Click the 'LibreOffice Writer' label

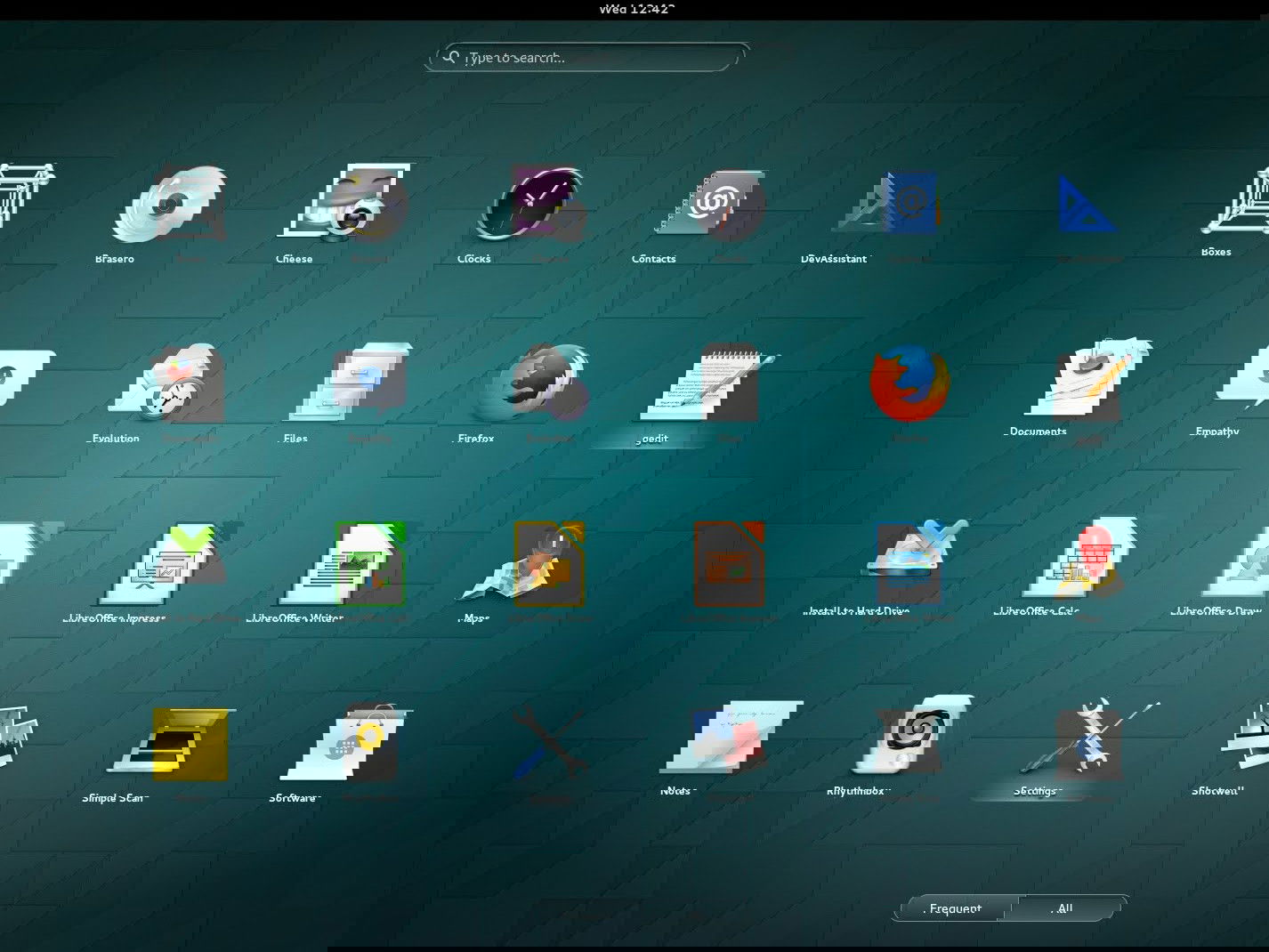pos(294,618)
